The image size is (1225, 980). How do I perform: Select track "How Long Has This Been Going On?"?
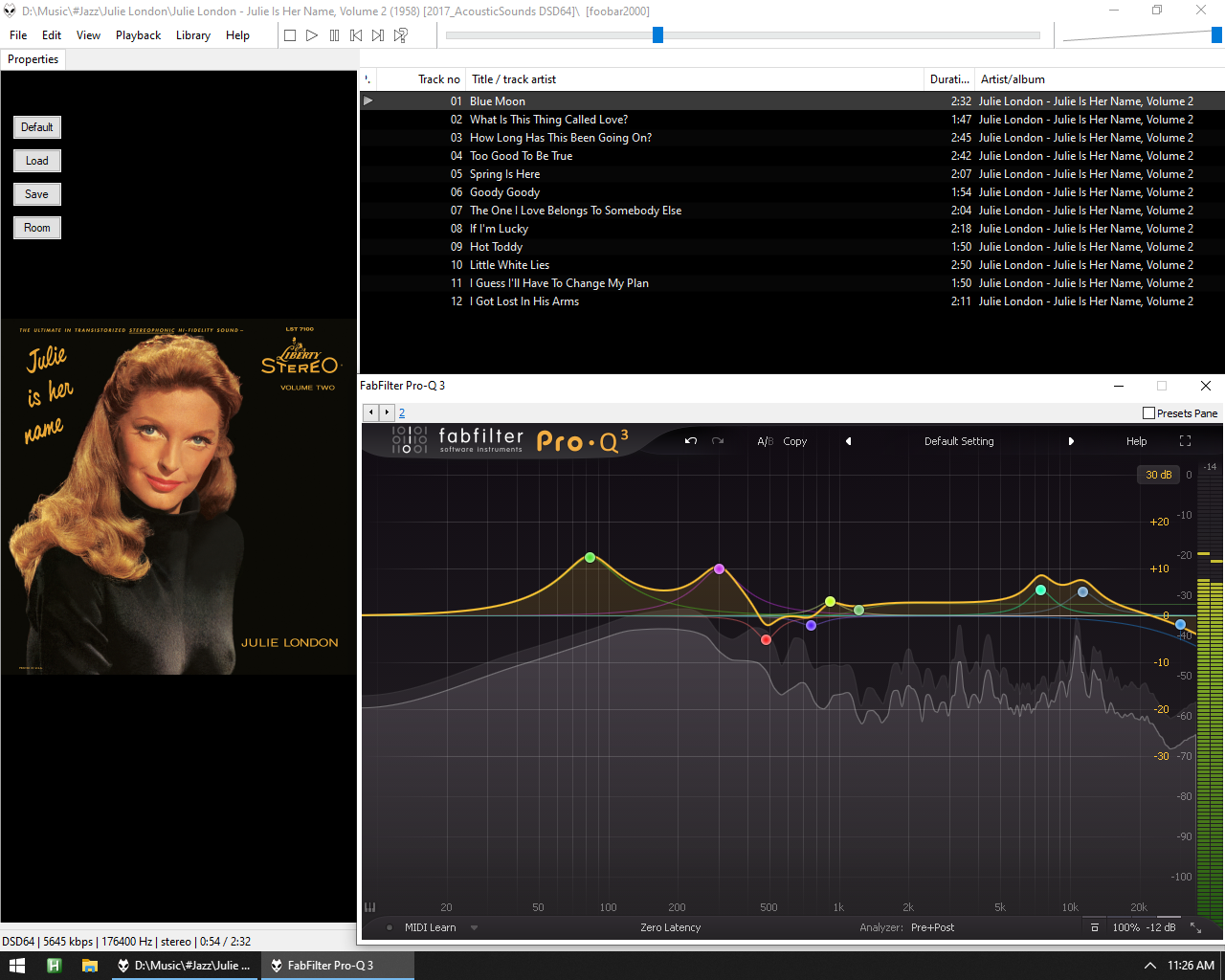[x=791, y=138]
